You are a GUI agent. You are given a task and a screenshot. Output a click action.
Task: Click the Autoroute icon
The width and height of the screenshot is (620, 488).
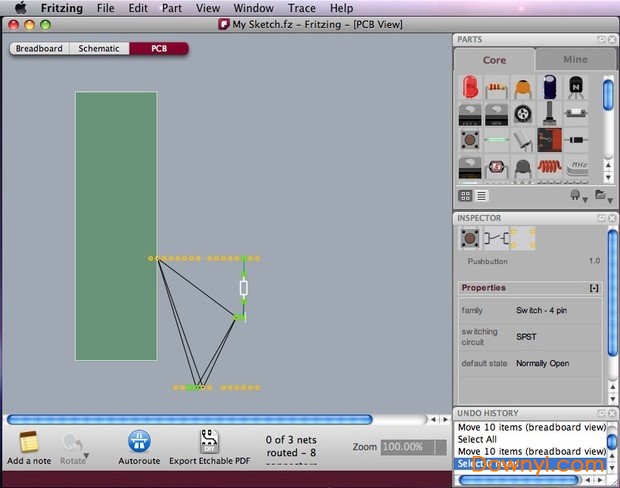click(138, 441)
